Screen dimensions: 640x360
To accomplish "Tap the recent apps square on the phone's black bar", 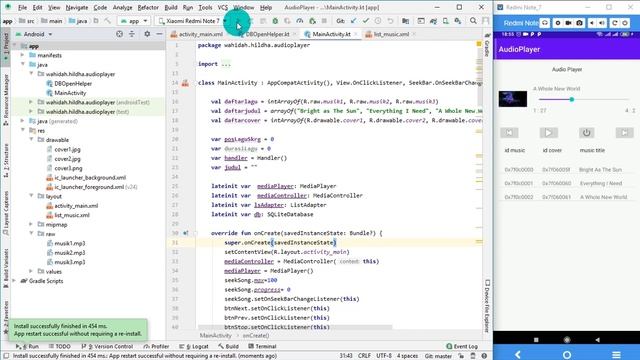I will [x=536, y=340].
